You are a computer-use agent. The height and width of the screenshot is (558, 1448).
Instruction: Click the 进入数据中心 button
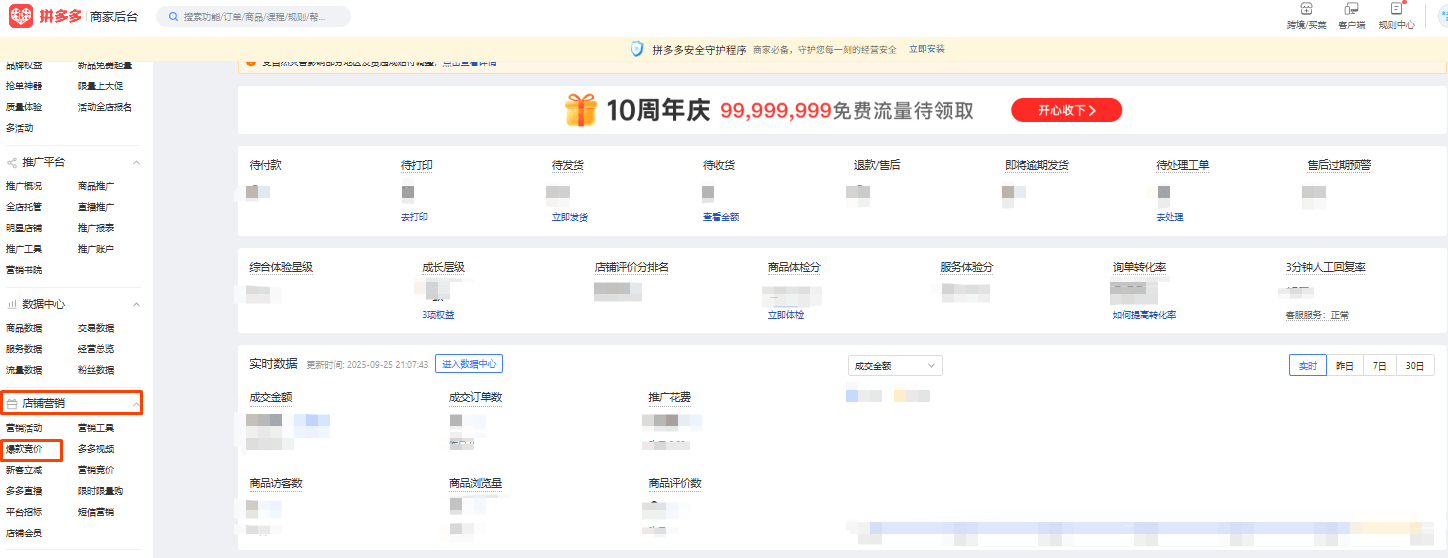coord(468,364)
